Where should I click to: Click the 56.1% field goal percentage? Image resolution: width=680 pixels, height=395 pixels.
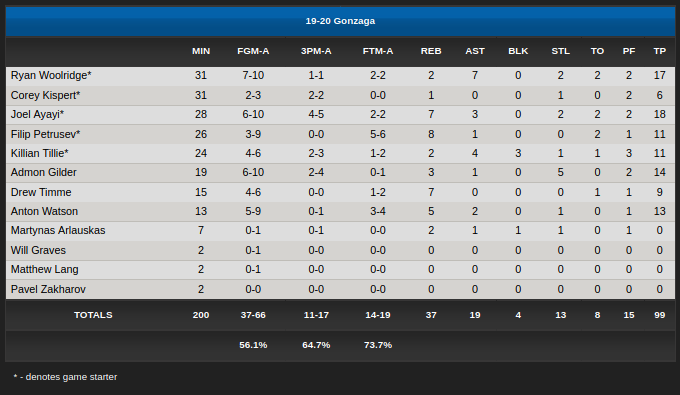point(253,345)
